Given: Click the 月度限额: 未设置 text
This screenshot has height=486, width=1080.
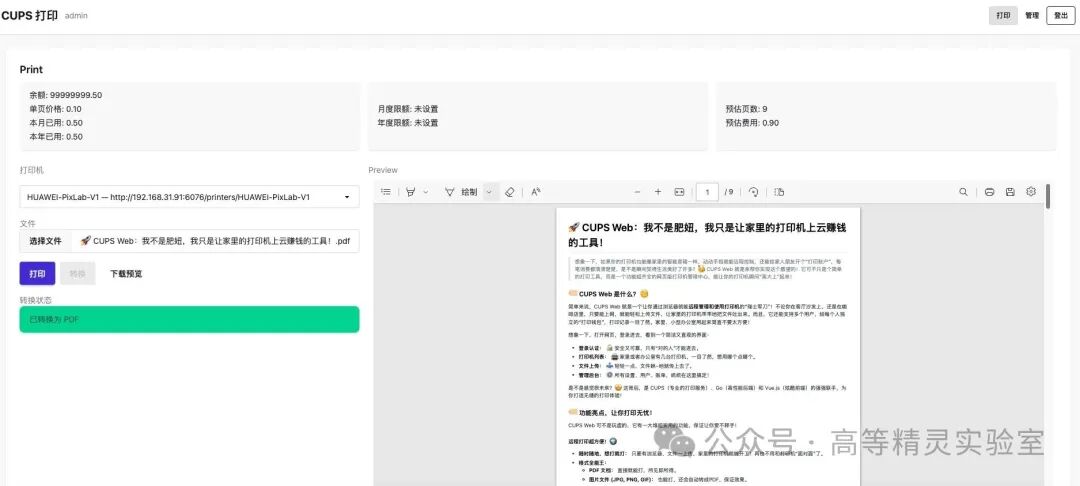Looking at the screenshot, I should 408,109.
